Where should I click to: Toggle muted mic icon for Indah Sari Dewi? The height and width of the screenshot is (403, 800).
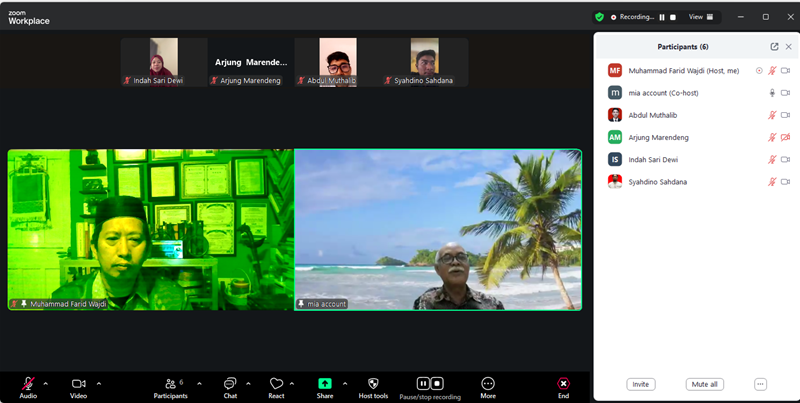[x=772, y=160]
